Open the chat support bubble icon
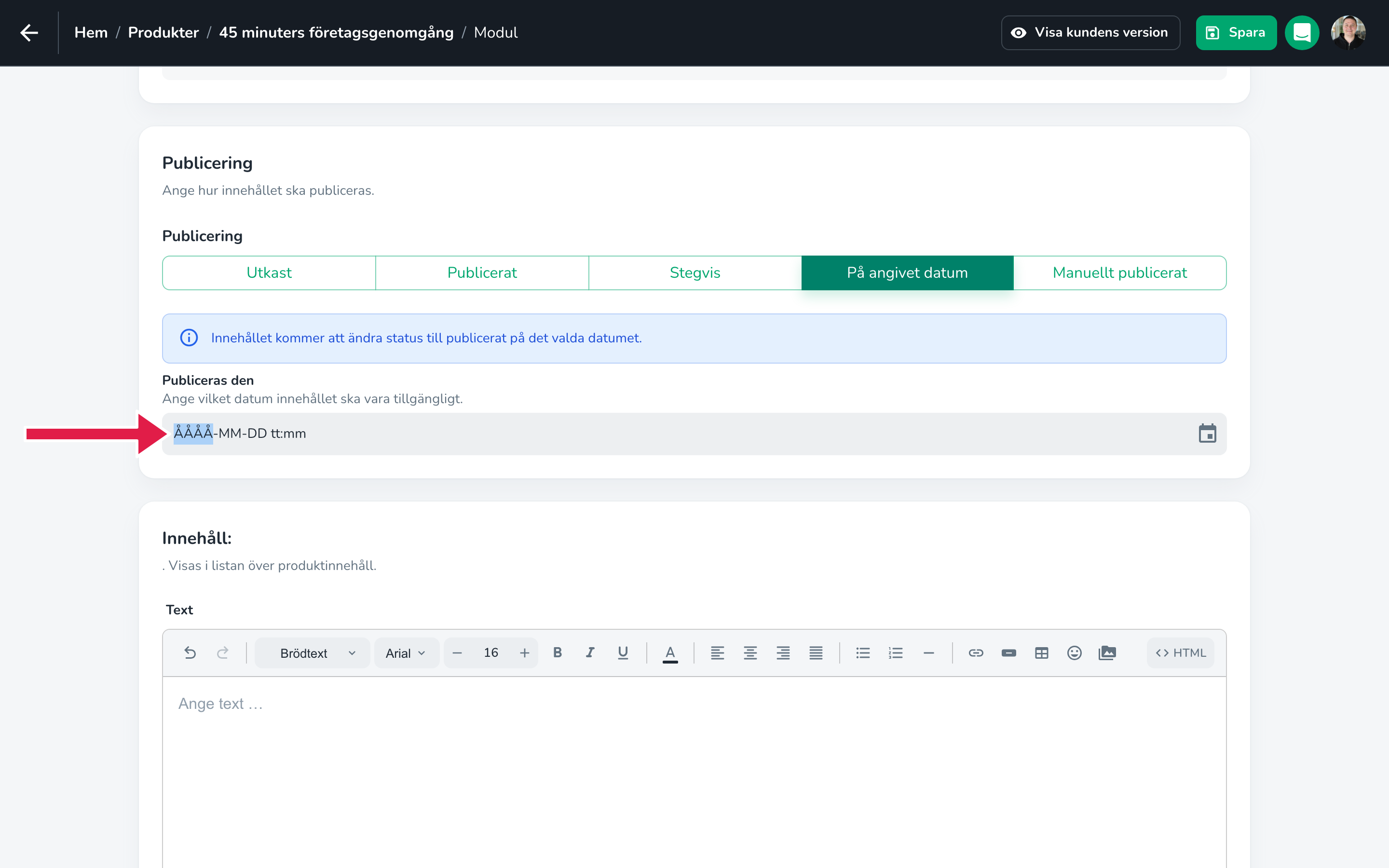The width and height of the screenshot is (1389, 868). [1302, 33]
